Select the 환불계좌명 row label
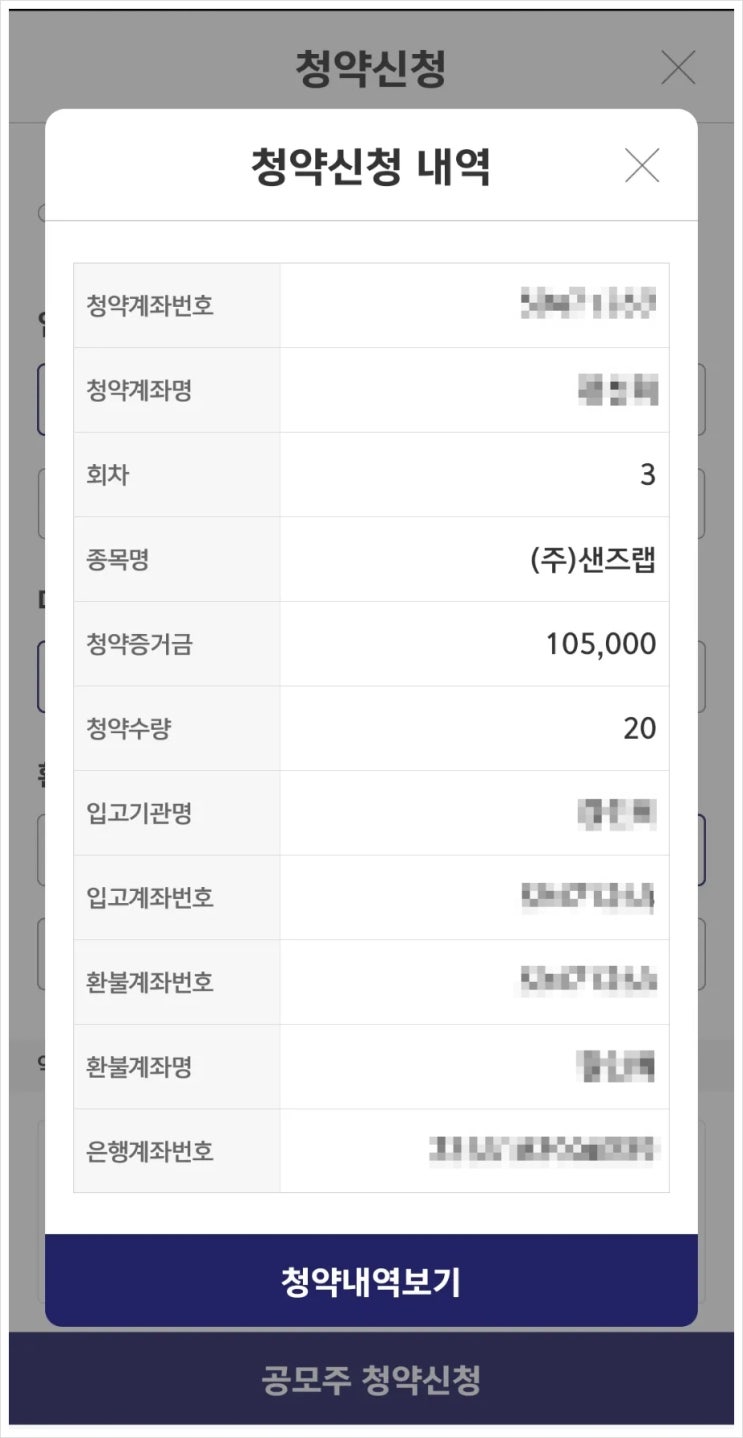 (139, 1067)
